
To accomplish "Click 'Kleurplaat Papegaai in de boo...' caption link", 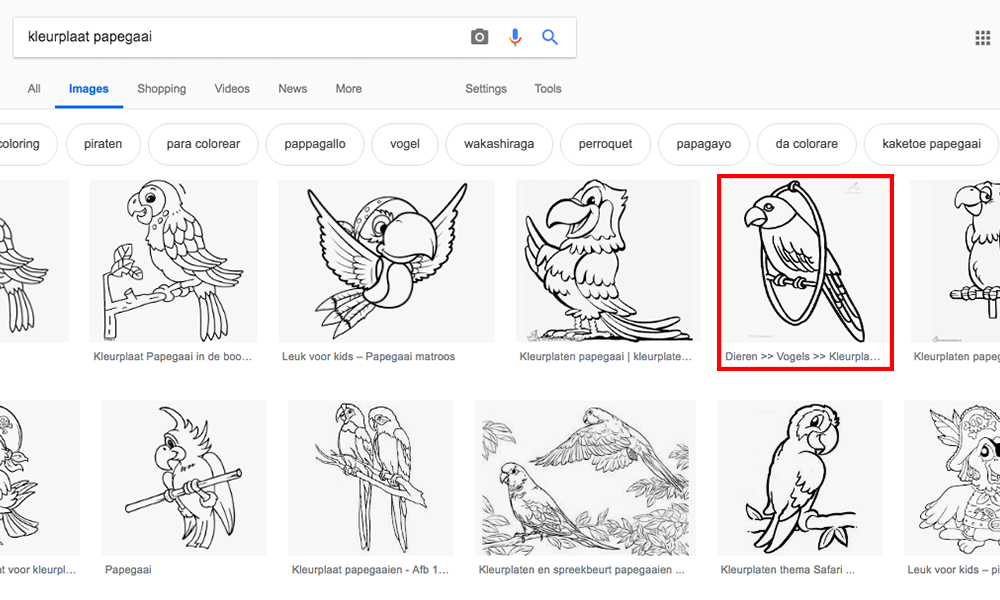I will pos(172,356).
